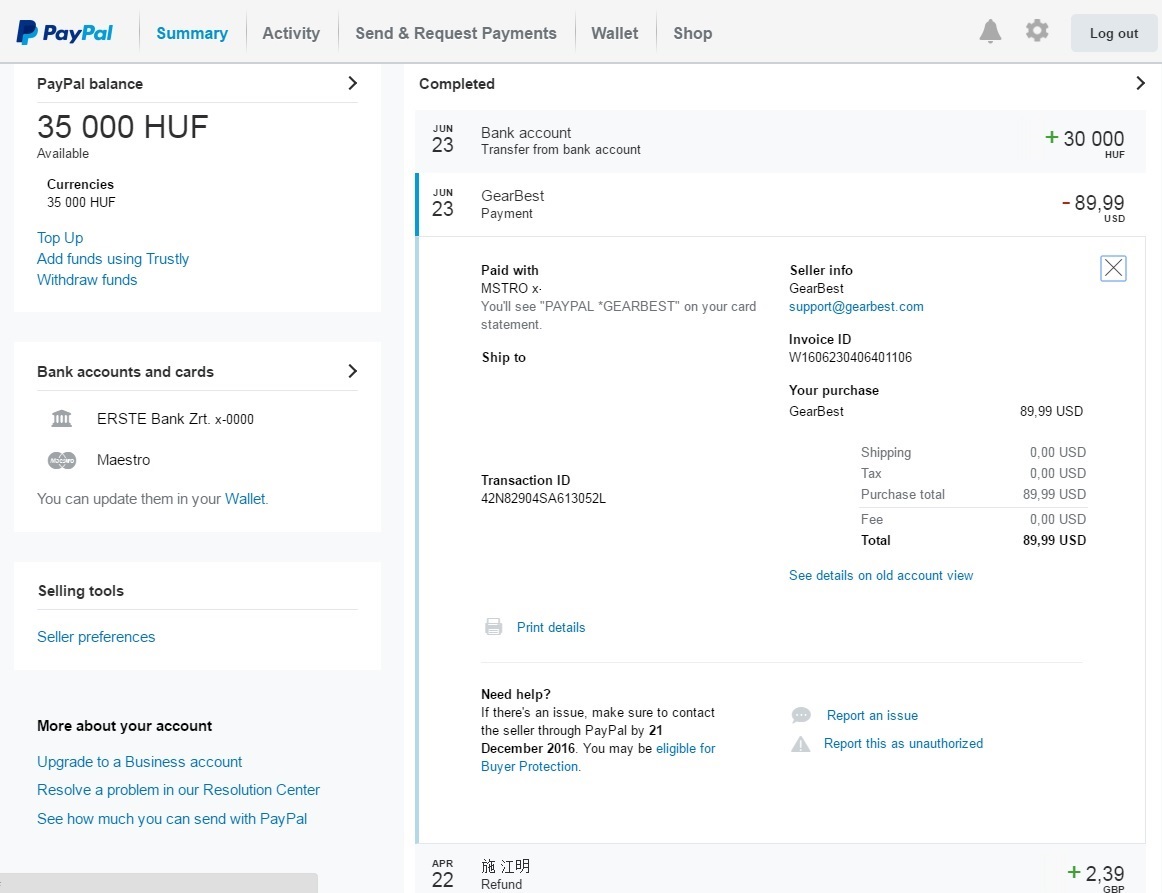Click the - 89,99 USD amount
The height and width of the screenshot is (893, 1162).
(1093, 206)
